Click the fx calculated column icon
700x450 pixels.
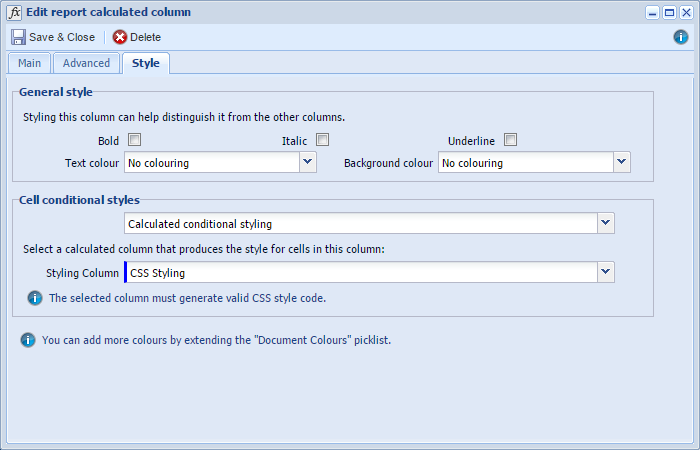pyautogui.click(x=14, y=12)
